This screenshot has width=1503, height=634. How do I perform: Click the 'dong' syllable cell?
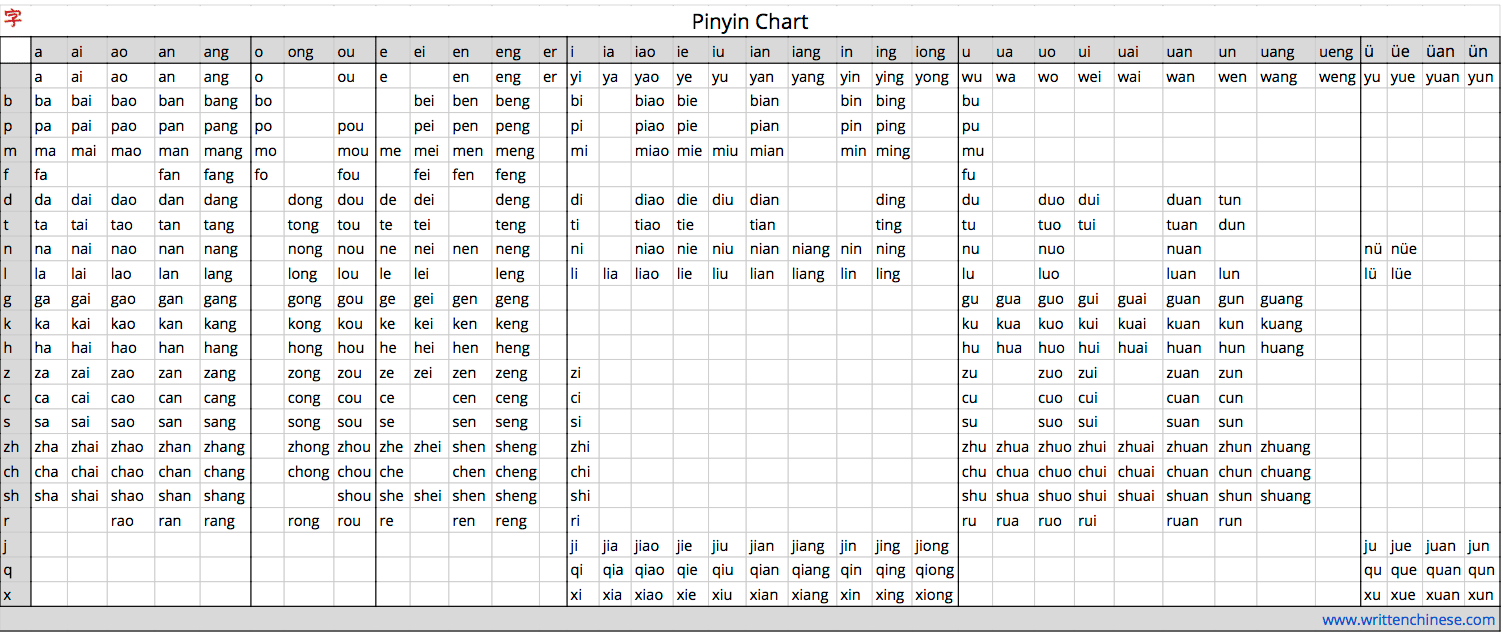click(x=305, y=200)
